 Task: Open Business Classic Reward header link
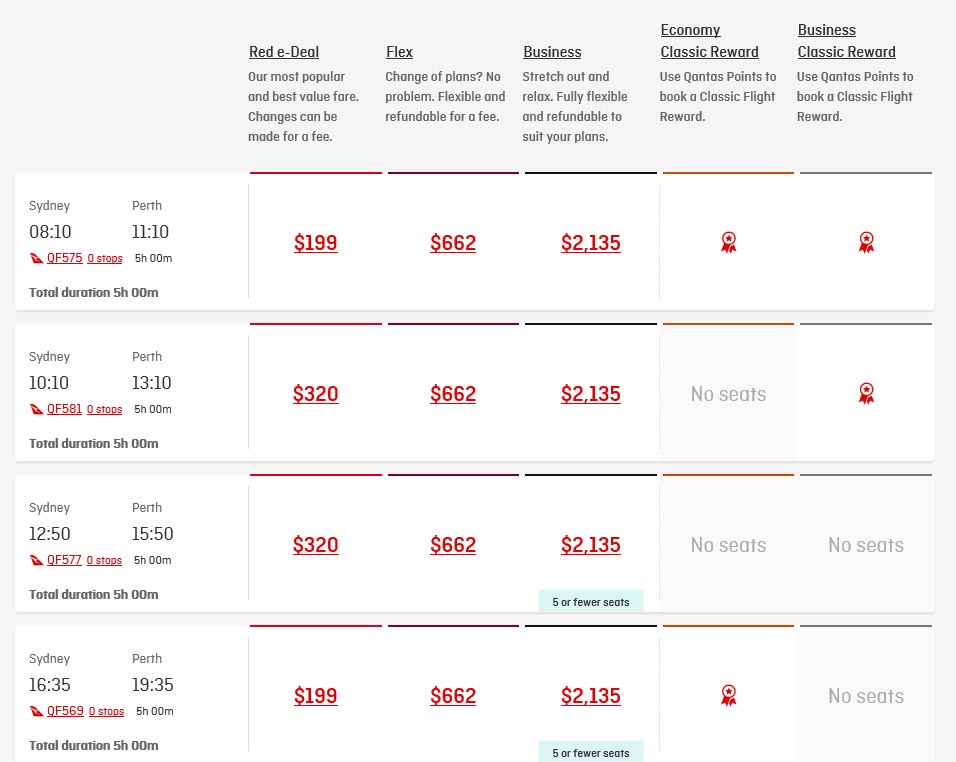click(846, 41)
